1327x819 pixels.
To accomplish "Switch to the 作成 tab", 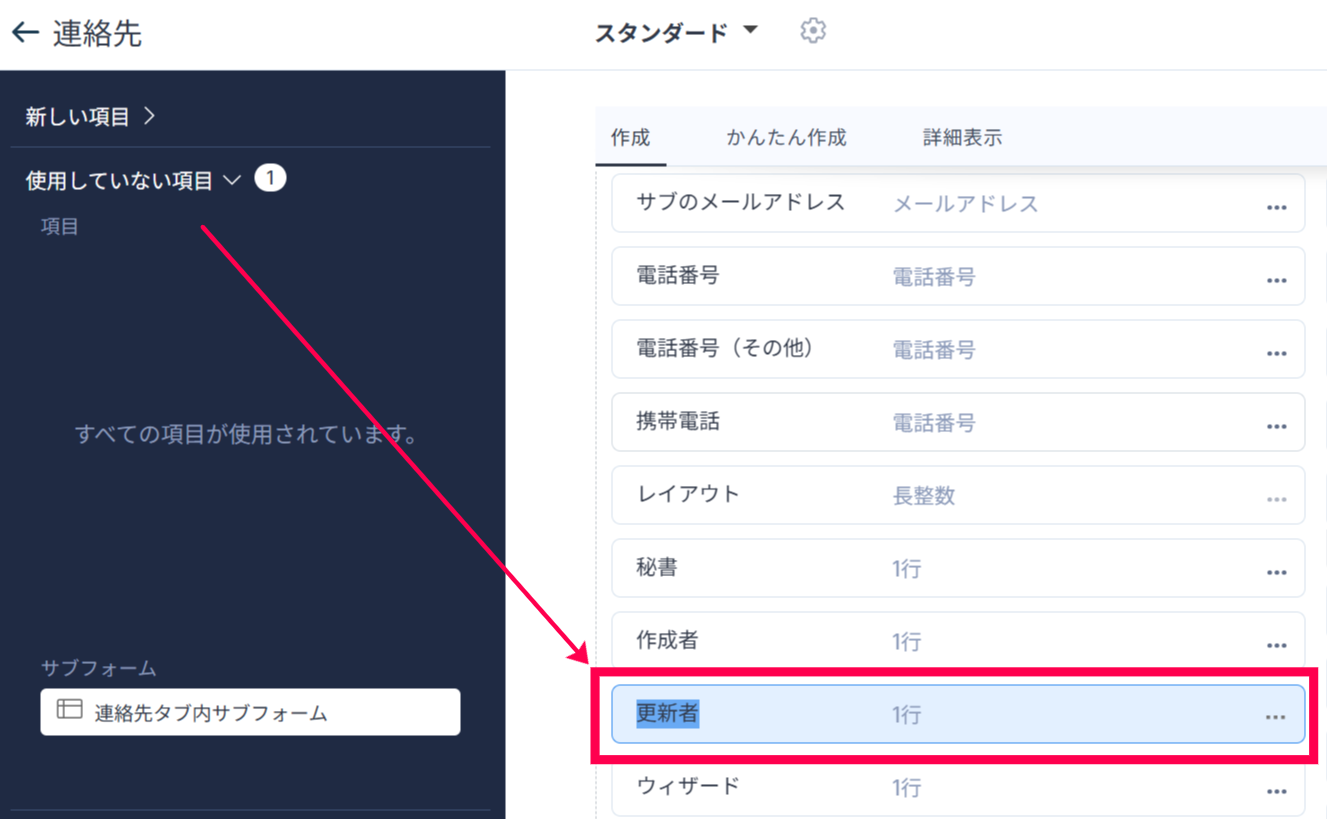I will coord(630,138).
